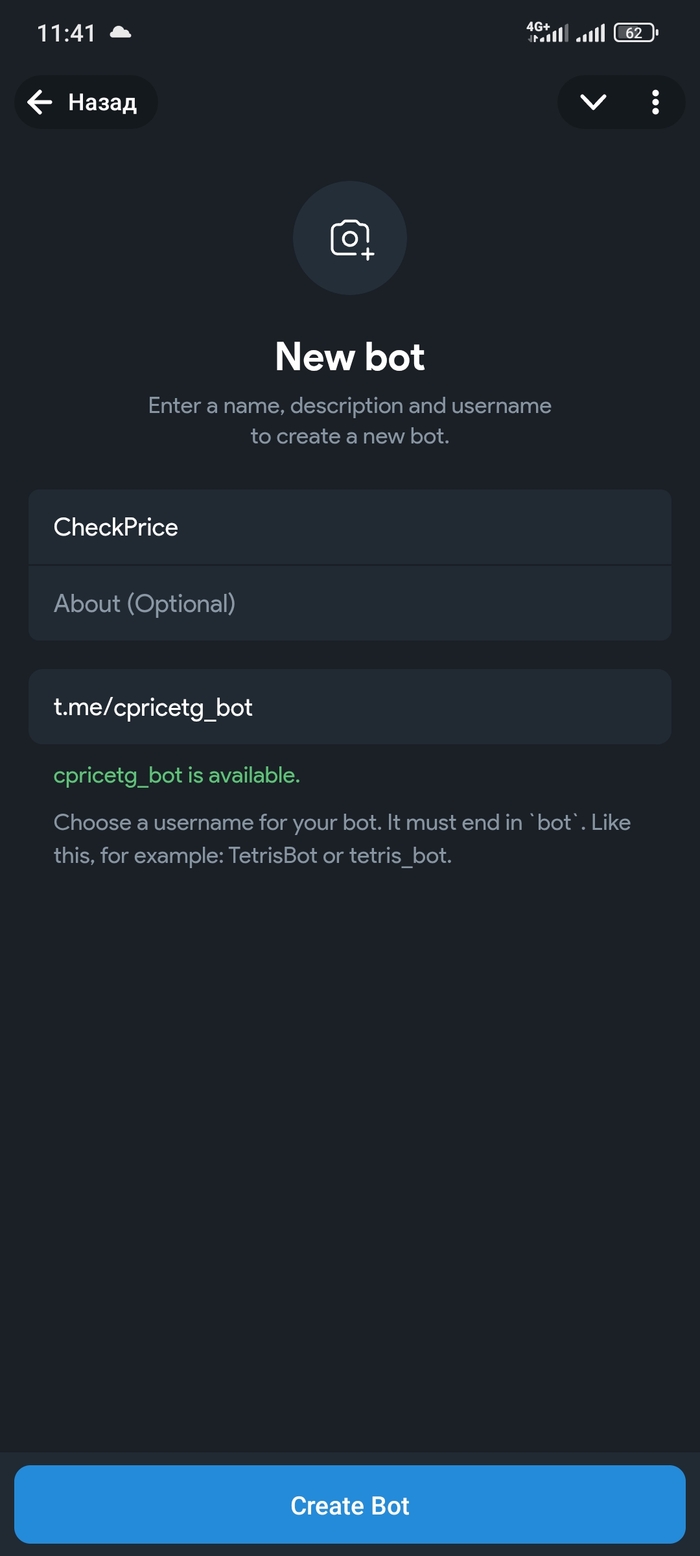Focus the CheckPrice bot name field
The image size is (700, 1556).
coord(349,527)
